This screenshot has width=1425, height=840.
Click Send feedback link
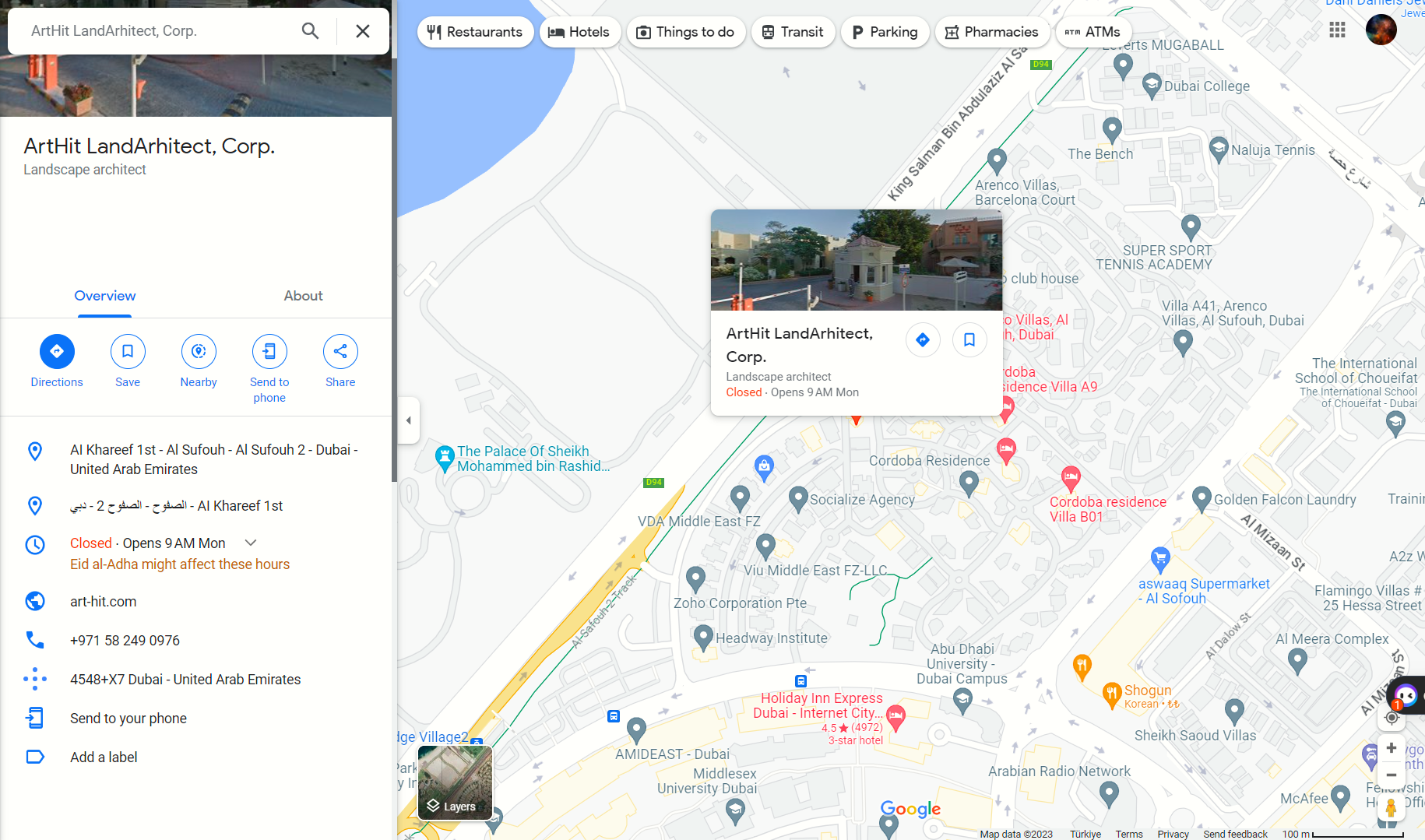click(1235, 834)
